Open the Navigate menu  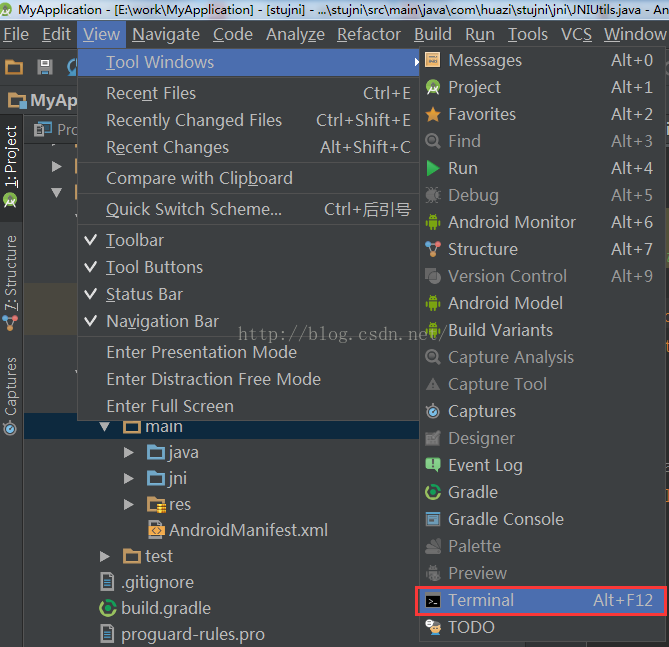point(166,34)
